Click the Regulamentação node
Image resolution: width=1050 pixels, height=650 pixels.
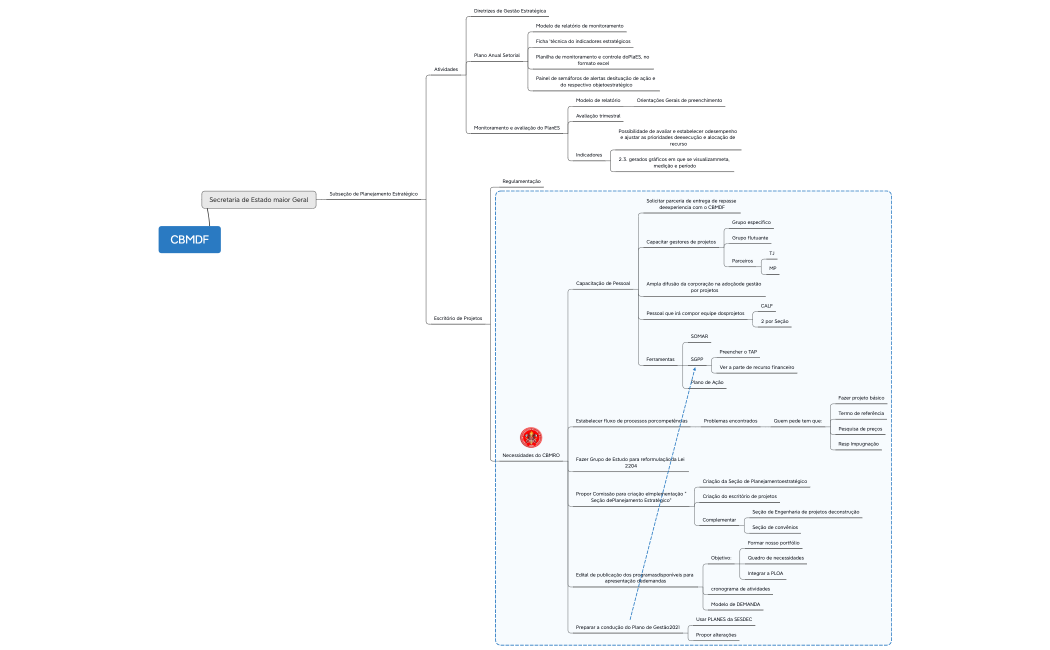521,181
